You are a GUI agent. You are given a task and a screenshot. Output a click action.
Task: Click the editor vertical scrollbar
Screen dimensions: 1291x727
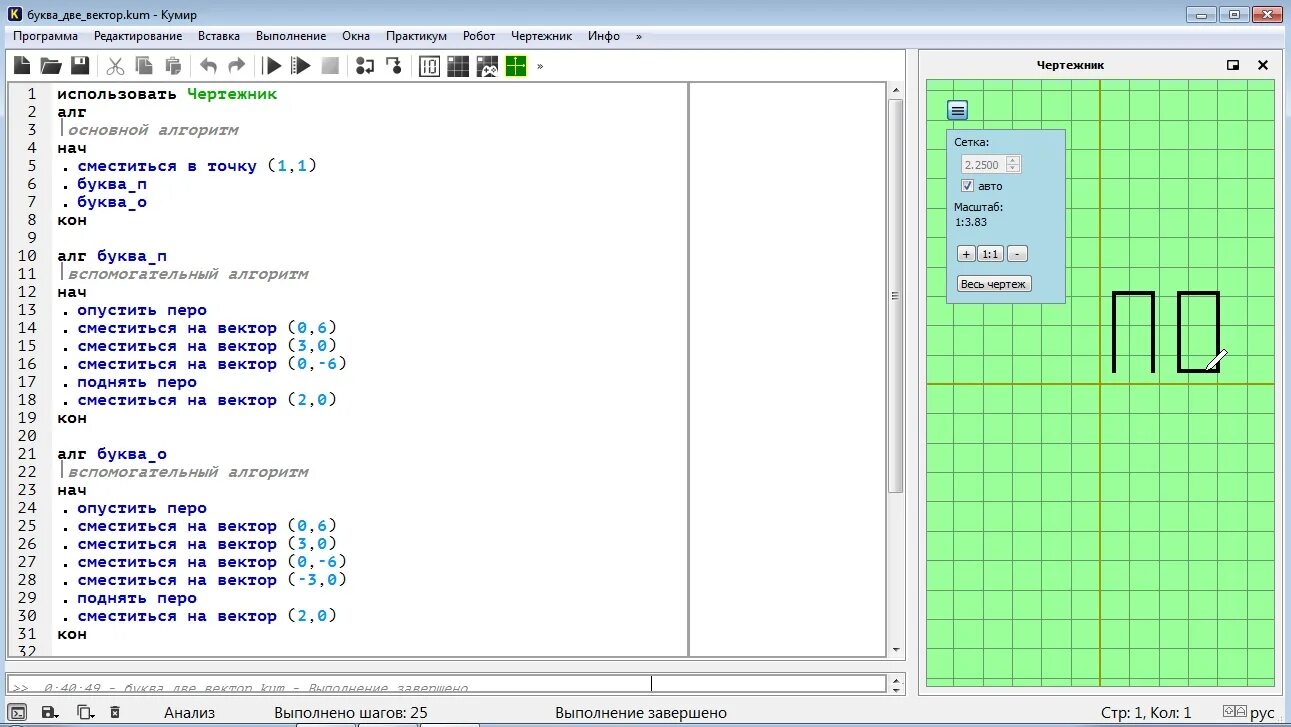[x=895, y=369]
